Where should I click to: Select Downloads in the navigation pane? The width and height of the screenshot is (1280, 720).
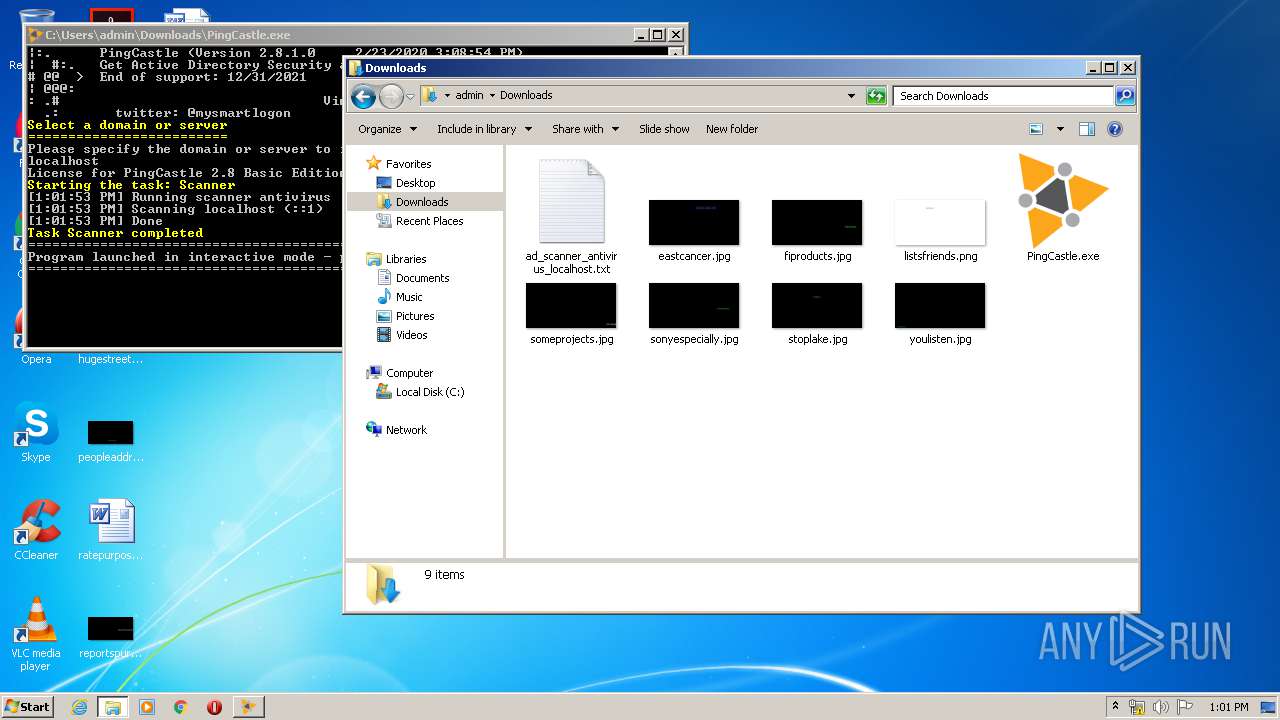412,202
